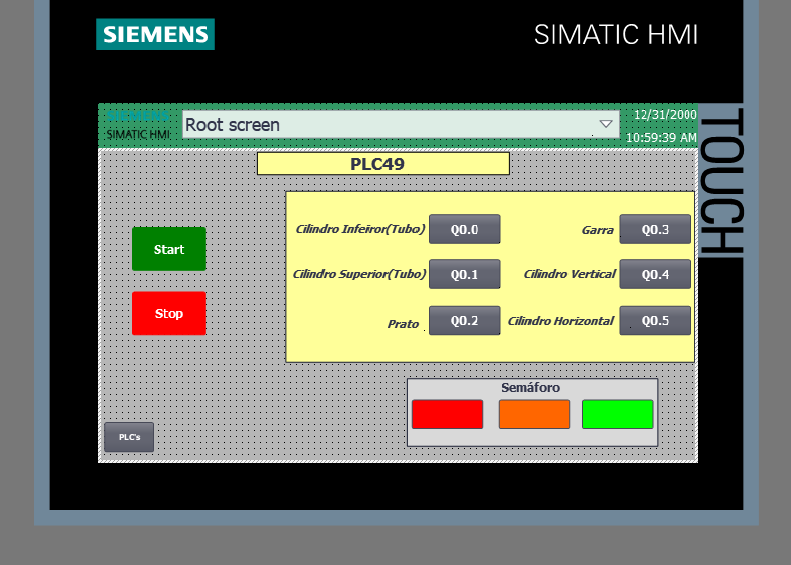Toggle output Q0.5 for Cilindro Horizontal
The image size is (791, 565).
tap(655, 320)
